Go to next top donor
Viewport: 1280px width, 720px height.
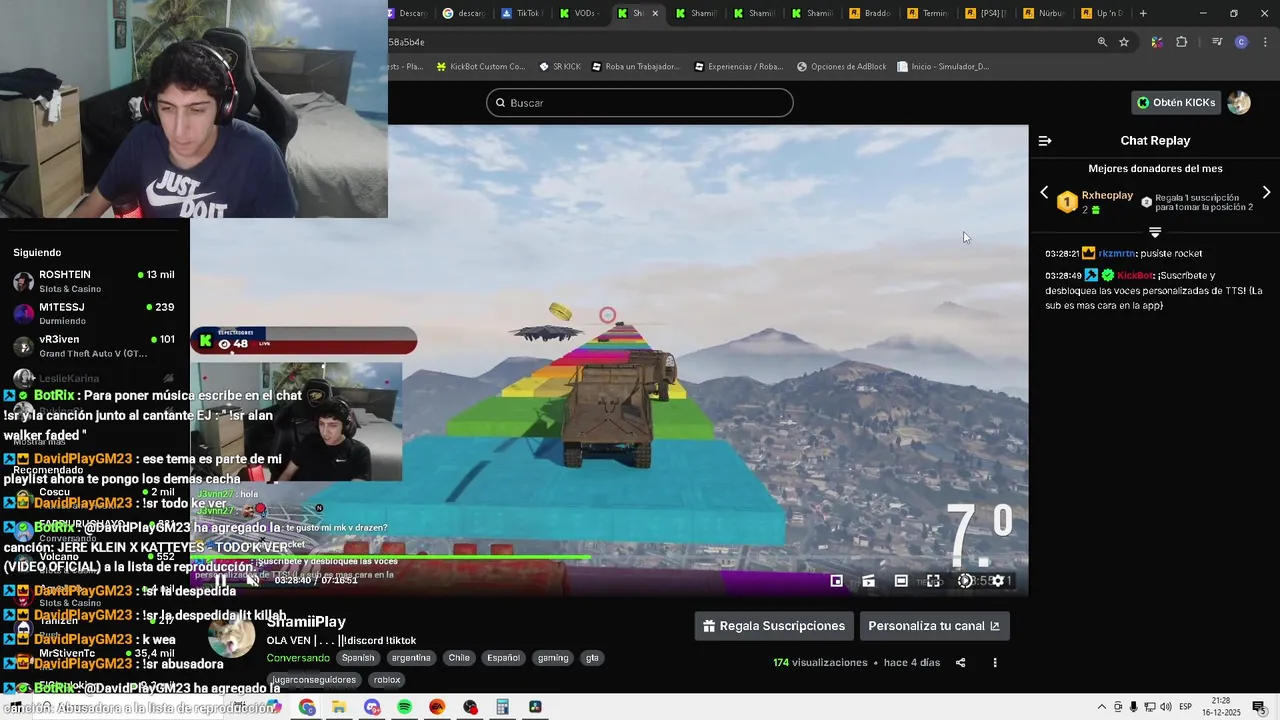(1266, 192)
